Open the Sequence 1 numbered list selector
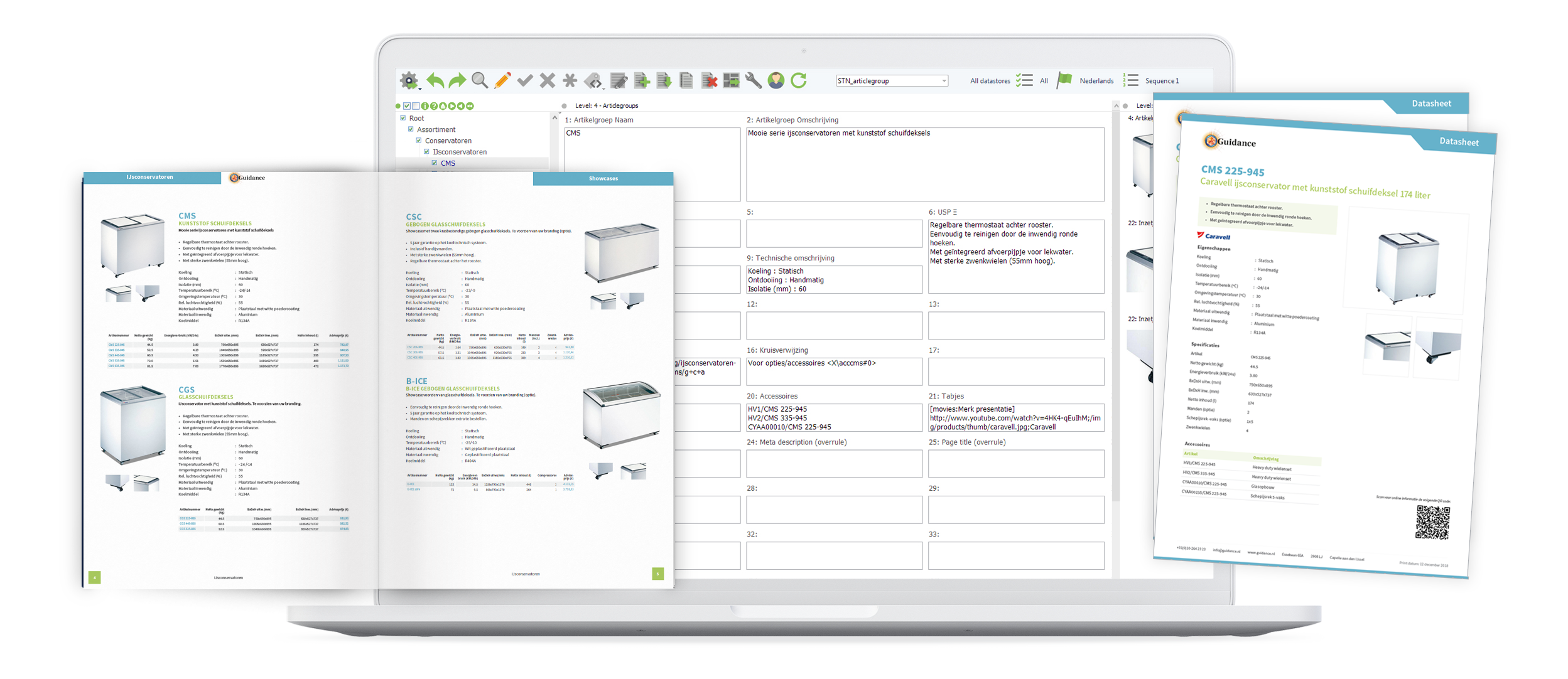 pos(1131,80)
